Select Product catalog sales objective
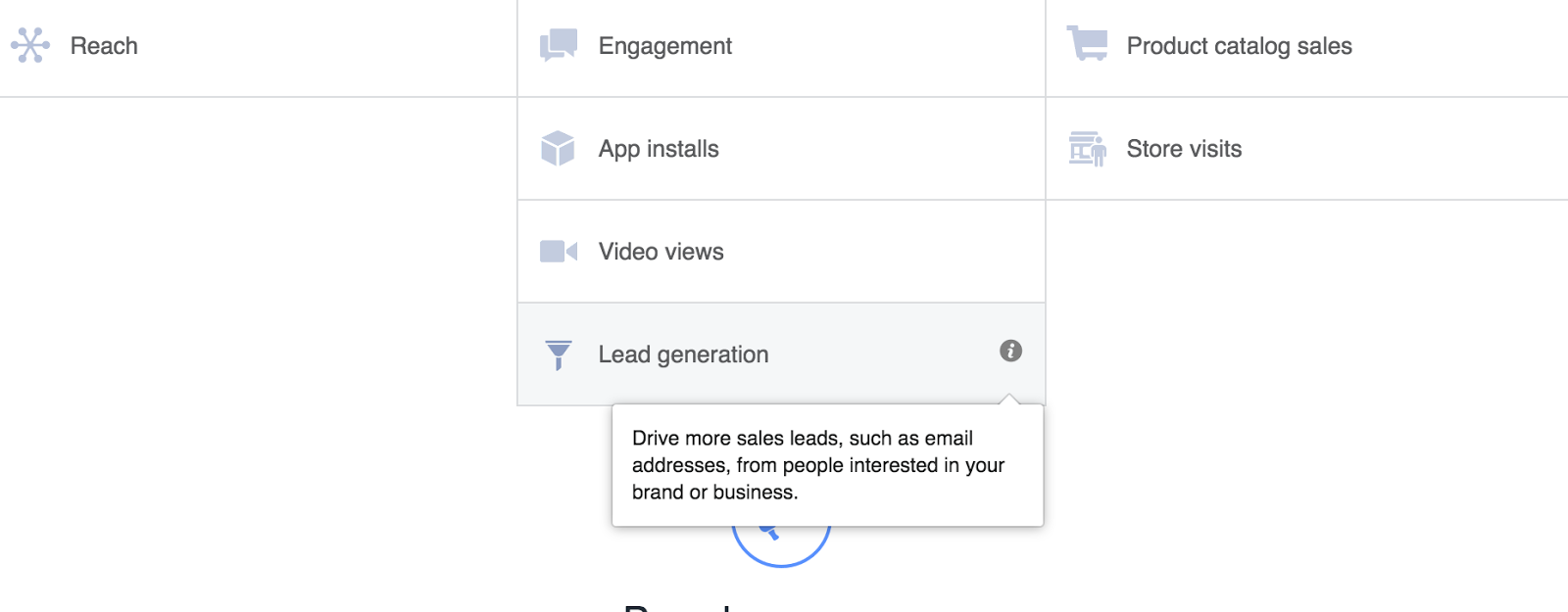The height and width of the screenshot is (612, 1568). (1240, 46)
